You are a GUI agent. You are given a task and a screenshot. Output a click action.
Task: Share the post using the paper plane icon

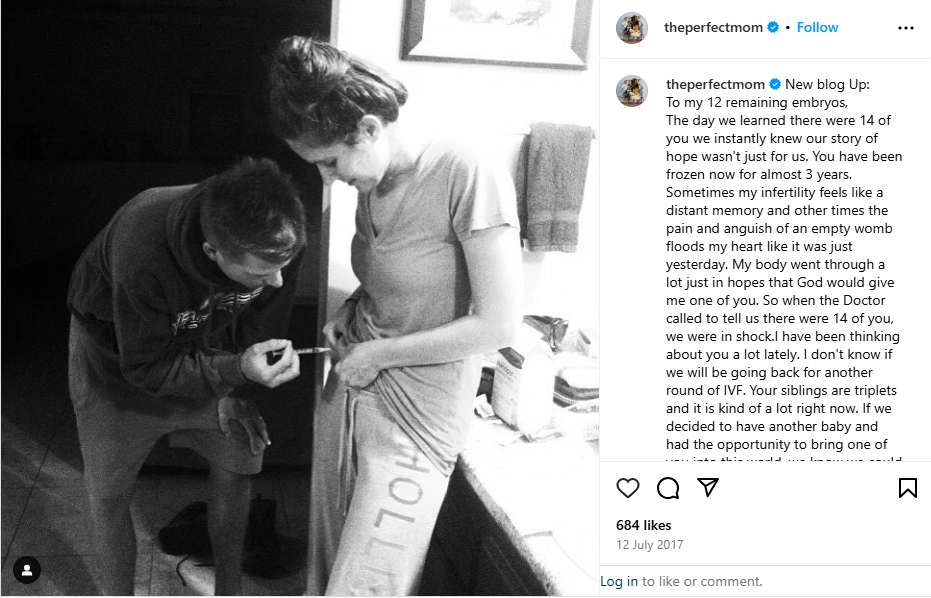pos(708,488)
